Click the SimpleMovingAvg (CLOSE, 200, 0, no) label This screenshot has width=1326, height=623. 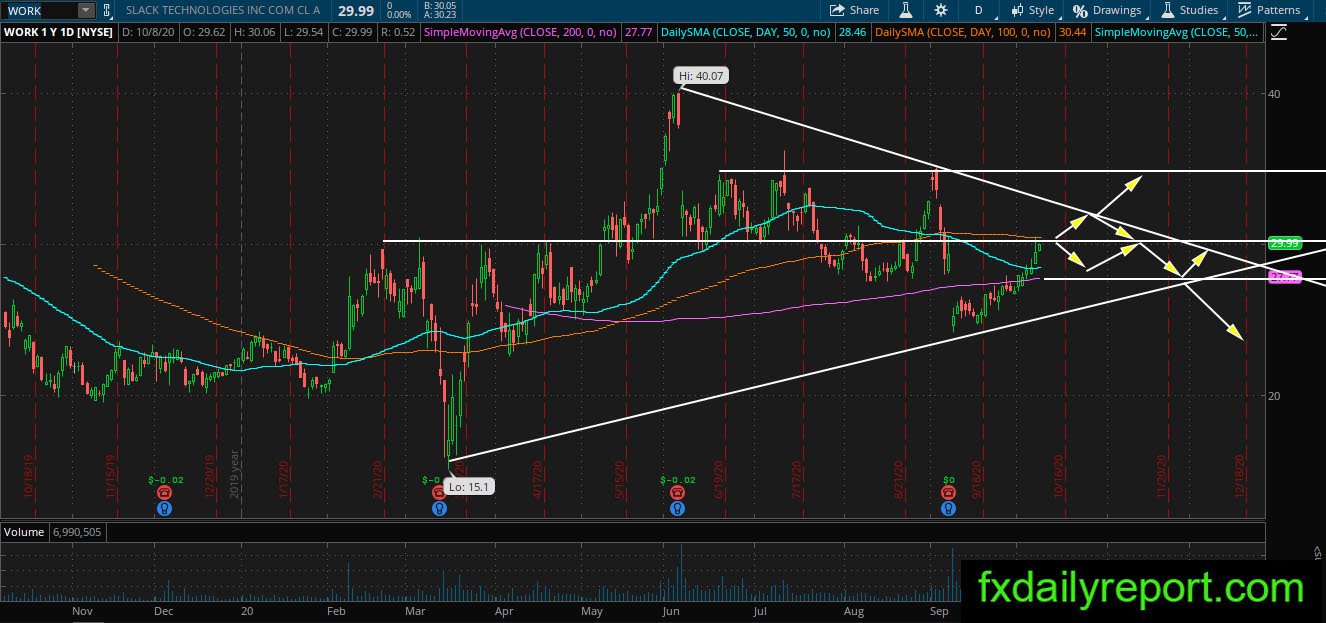point(519,33)
